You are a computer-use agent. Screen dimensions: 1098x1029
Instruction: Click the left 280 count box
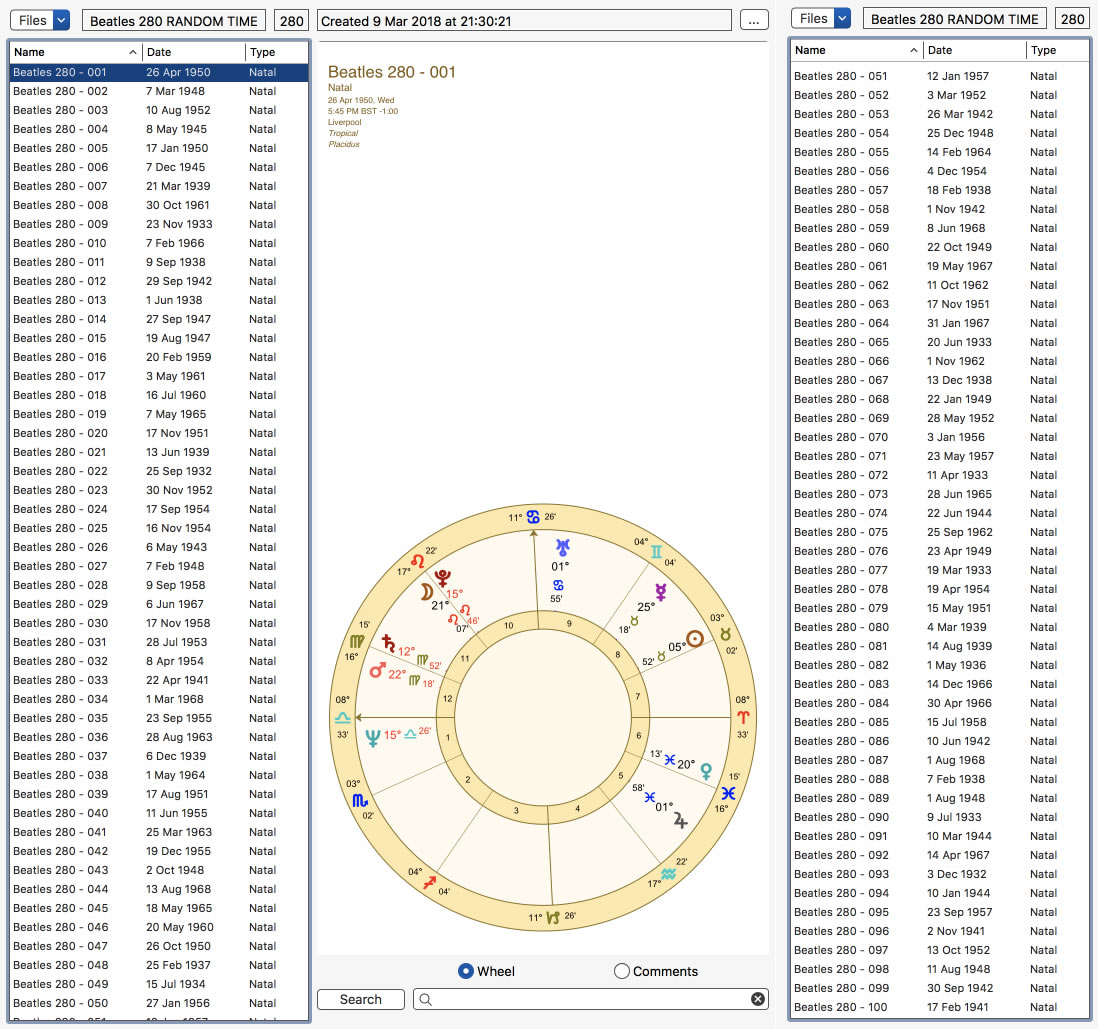291,21
